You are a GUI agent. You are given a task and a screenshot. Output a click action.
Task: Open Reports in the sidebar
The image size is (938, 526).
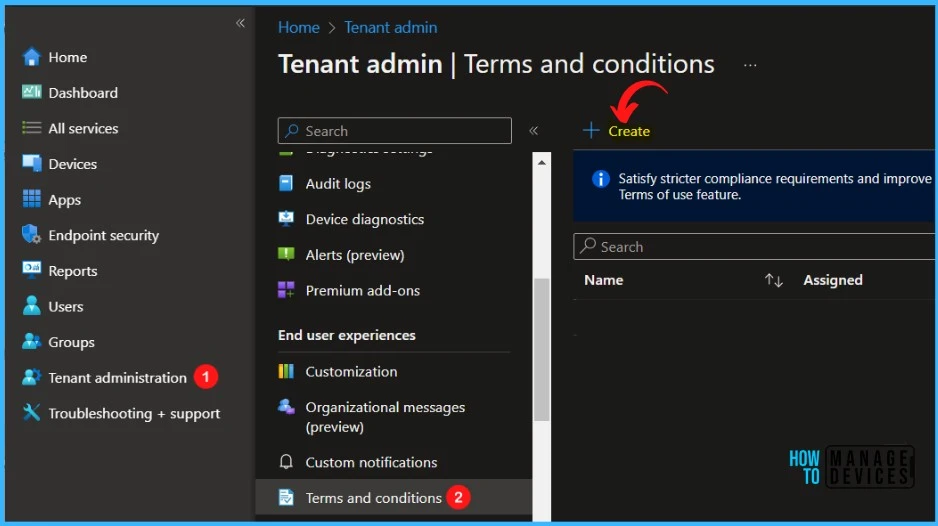(72, 271)
